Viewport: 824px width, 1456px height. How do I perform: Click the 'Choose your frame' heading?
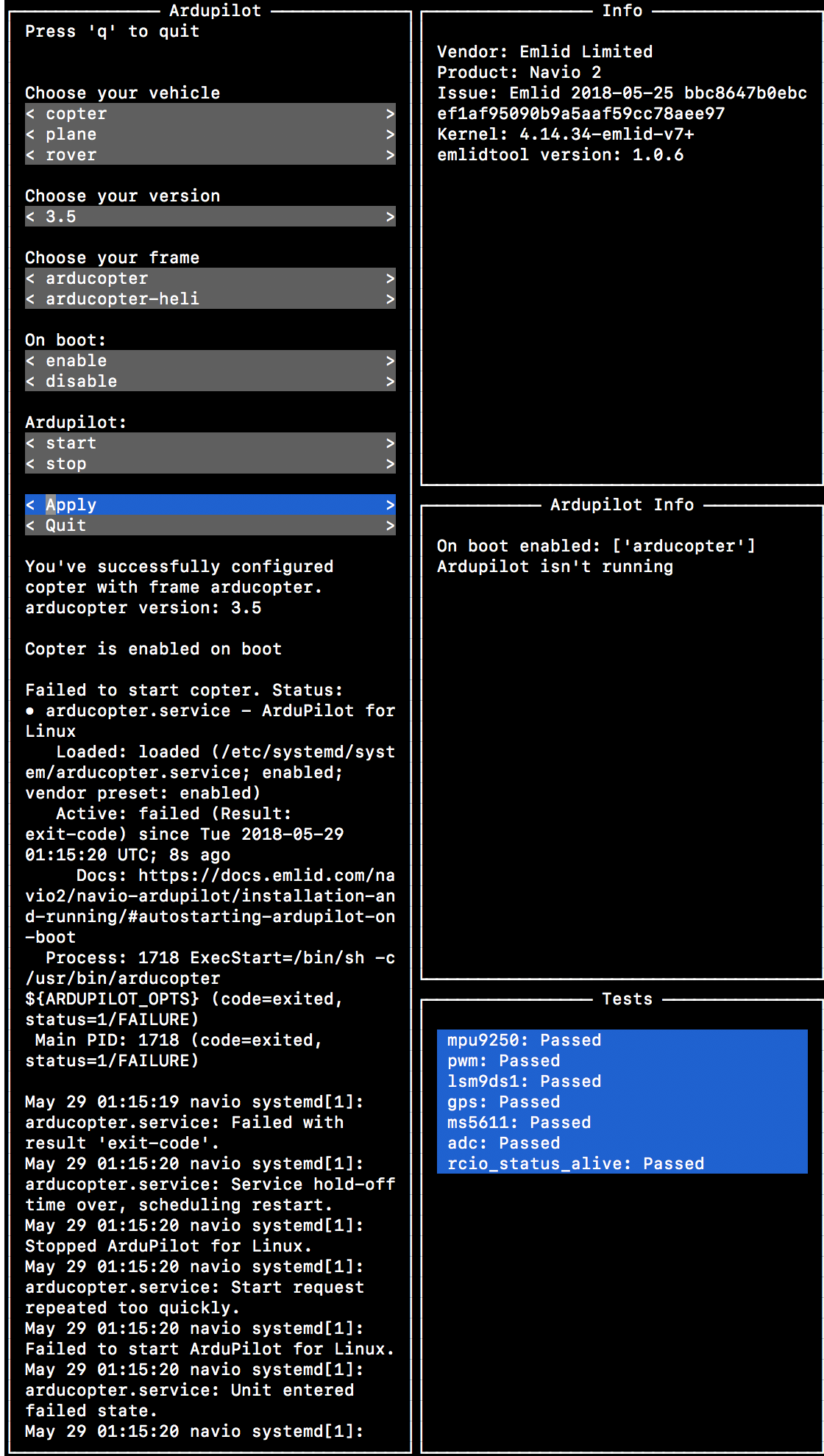click(112, 257)
